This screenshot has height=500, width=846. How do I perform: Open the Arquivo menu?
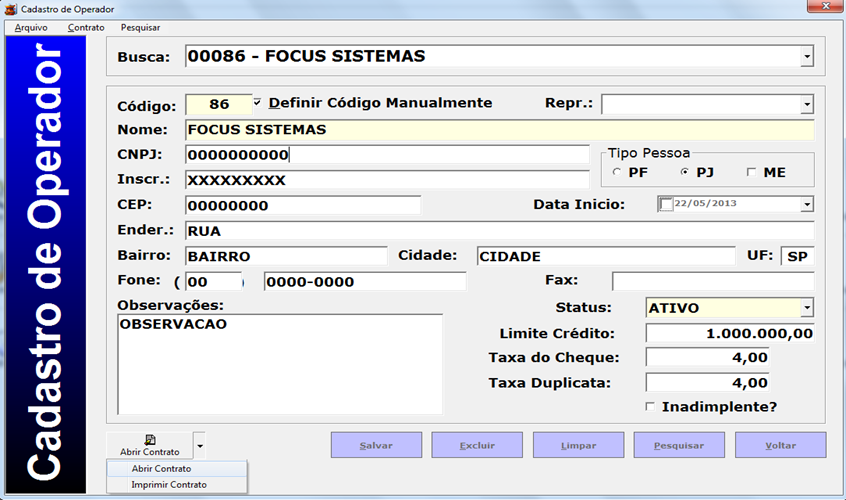pyautogui.click(x=31, y=28)
